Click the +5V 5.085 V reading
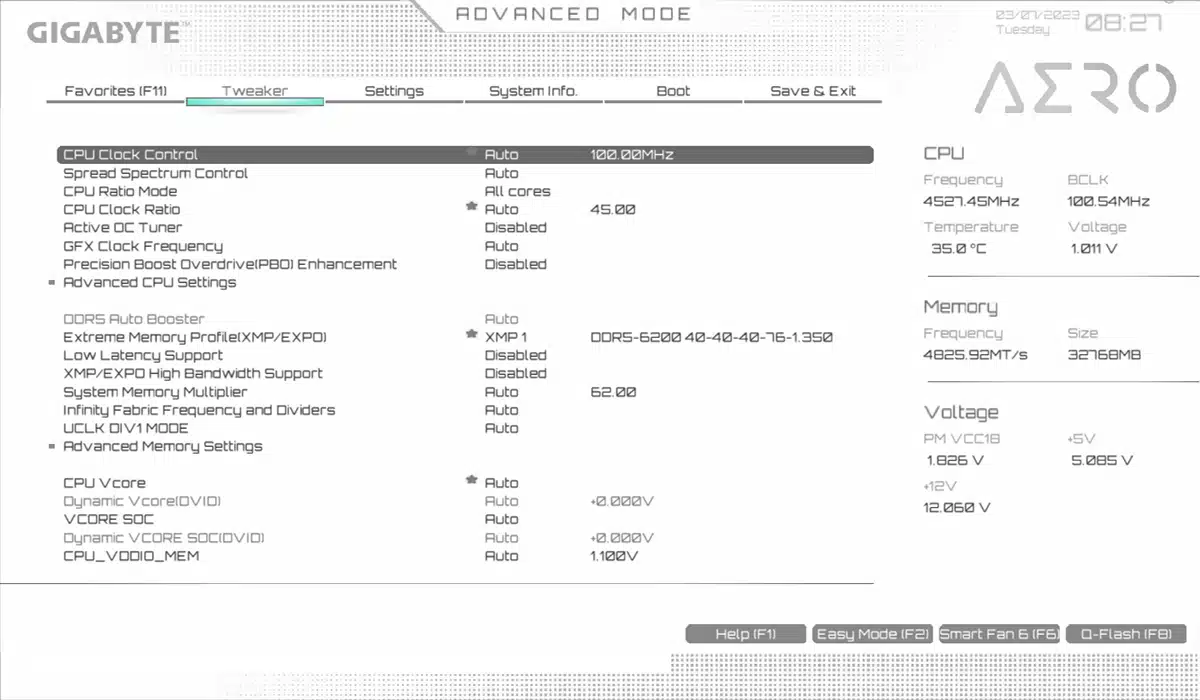1200x700 pixels. coord(1102,460)
